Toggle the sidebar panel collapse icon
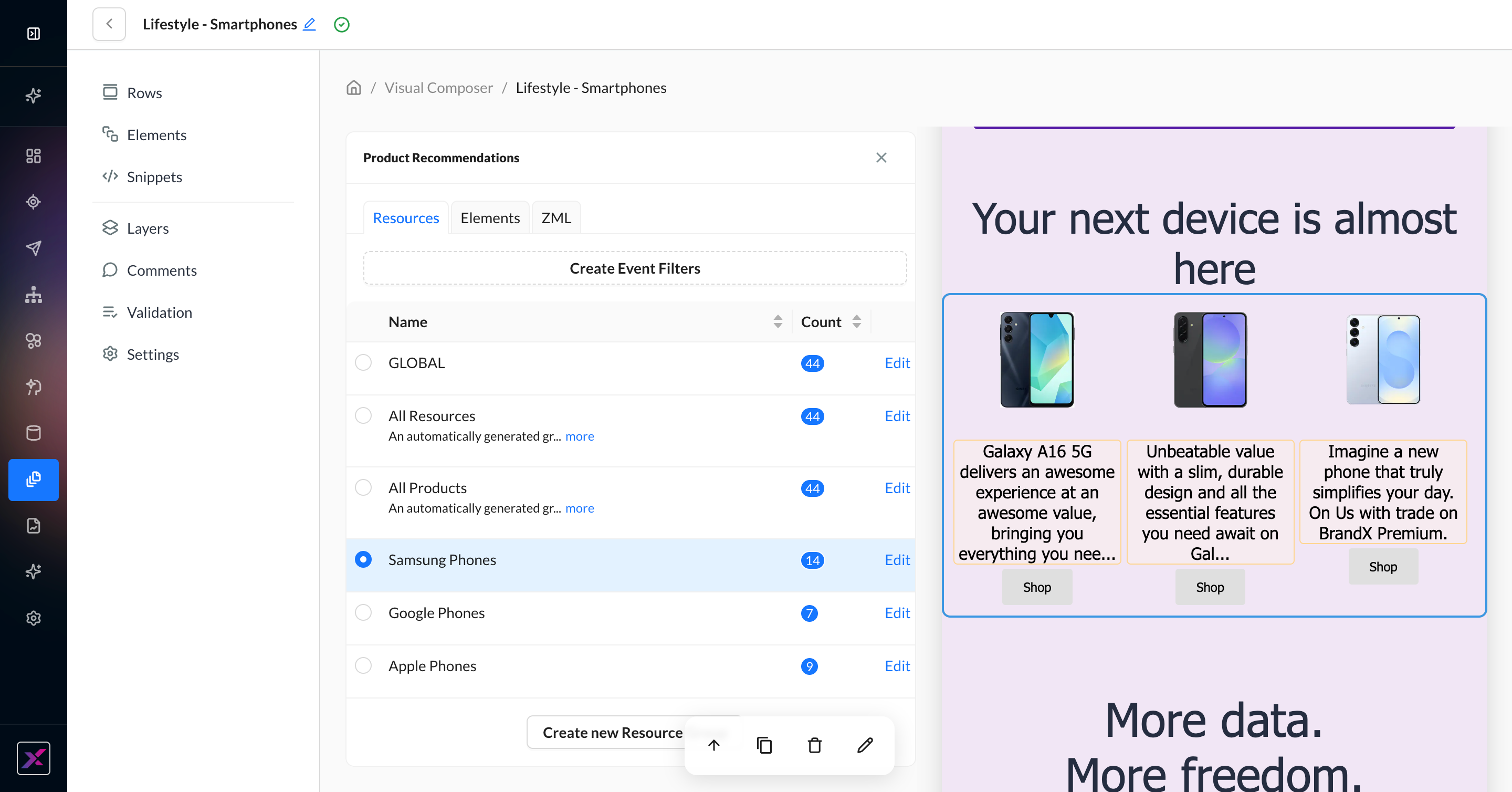The width and height of the screenshot is (1512, 792). pos(34,34)
